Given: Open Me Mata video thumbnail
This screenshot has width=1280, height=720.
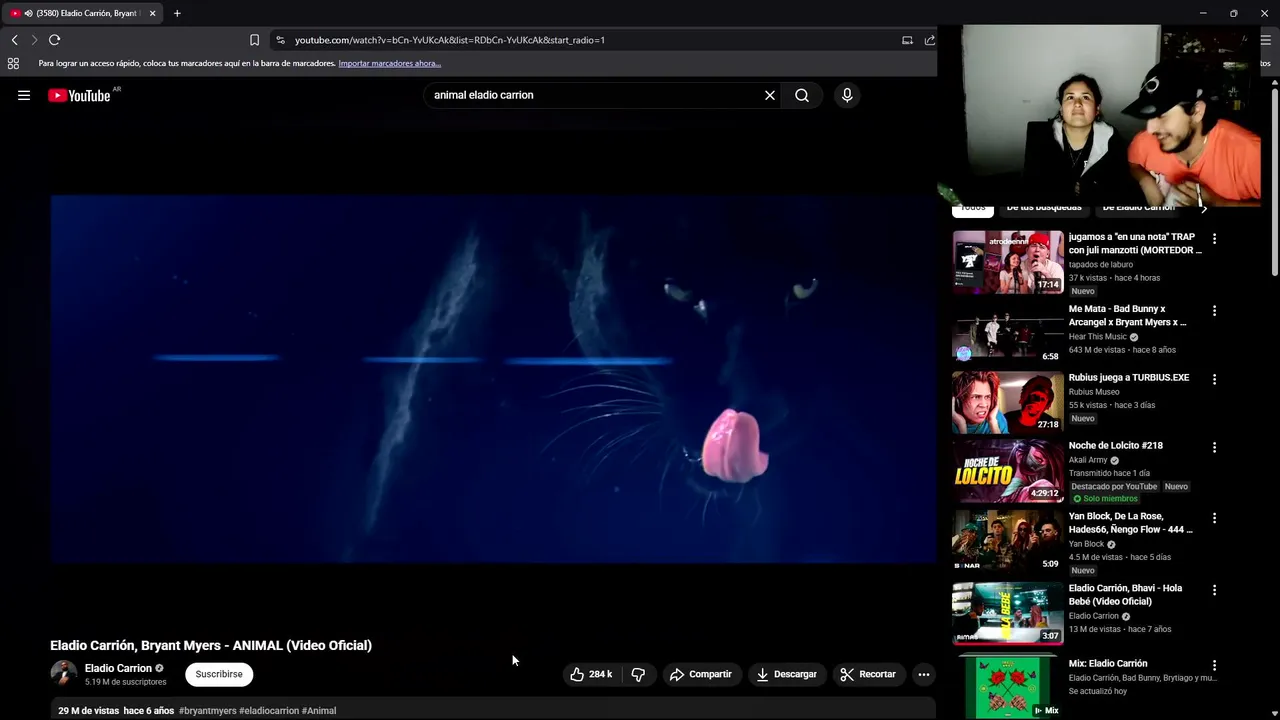Looking at the screenshot, I should pos(1008,334).
